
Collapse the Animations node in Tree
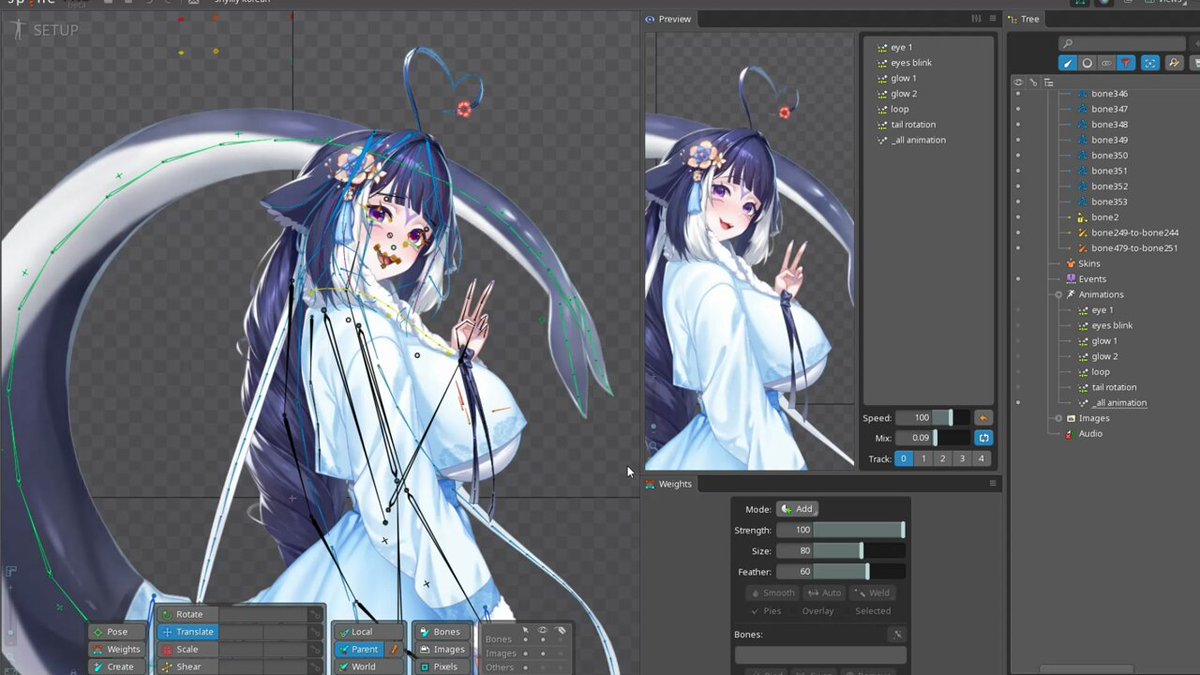(x=1058, y=295)
